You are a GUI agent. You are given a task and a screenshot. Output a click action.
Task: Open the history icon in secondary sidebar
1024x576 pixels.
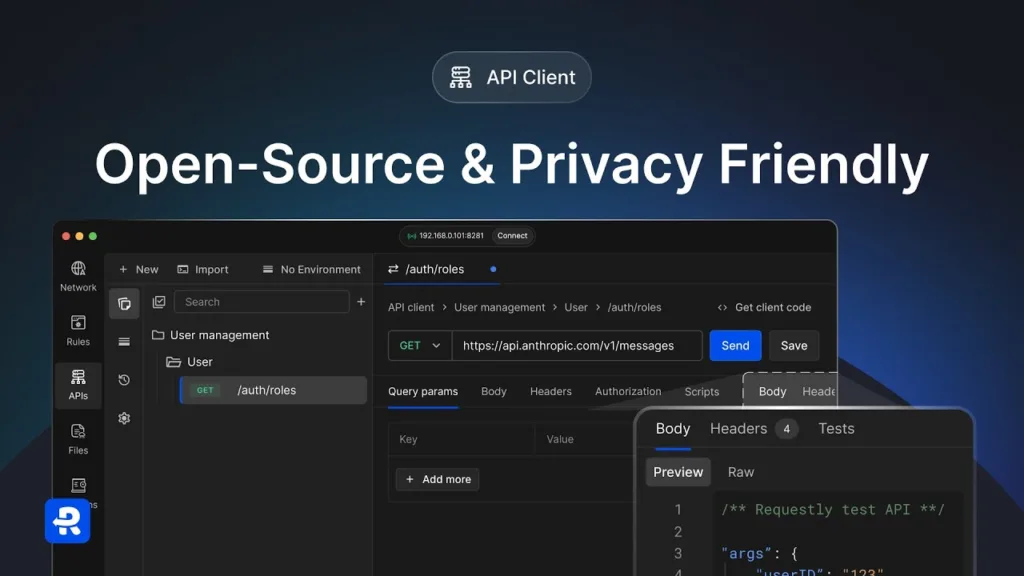point(124,380)
